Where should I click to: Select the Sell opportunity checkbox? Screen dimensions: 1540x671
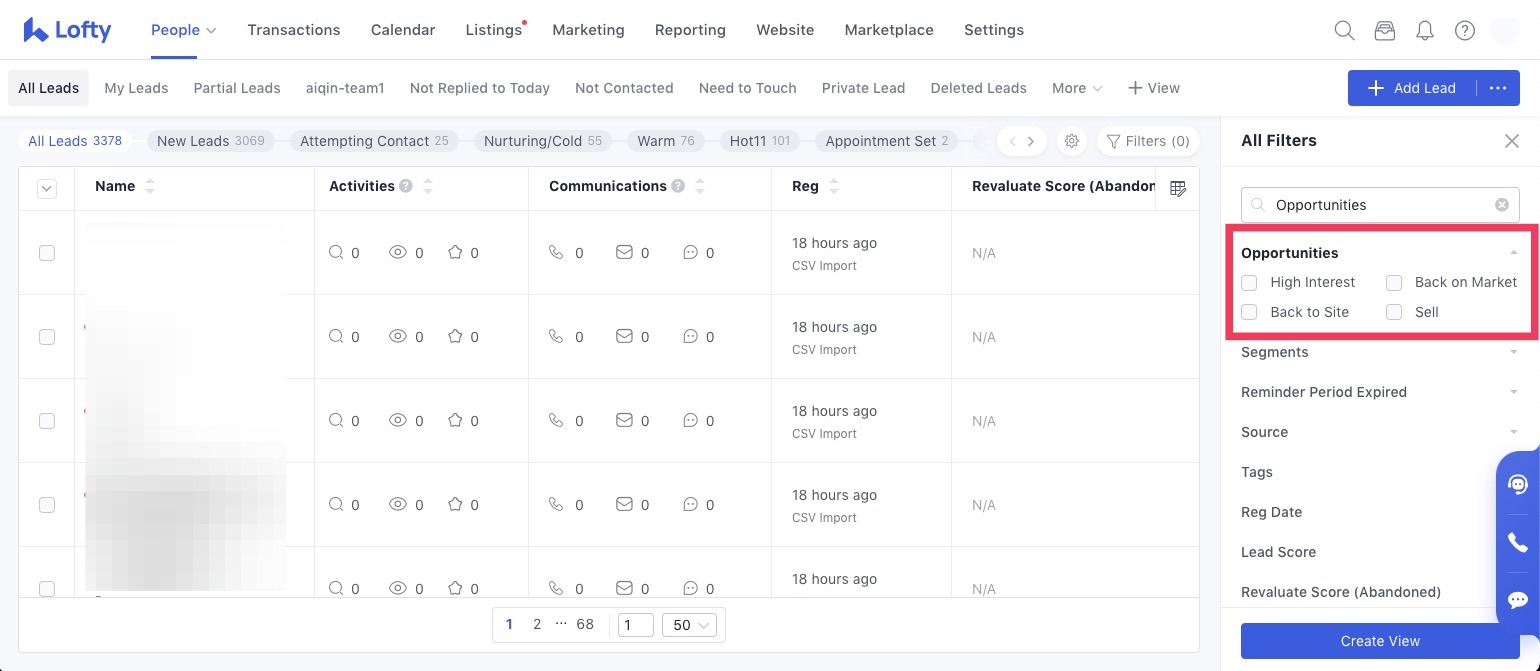[1394, 312]
